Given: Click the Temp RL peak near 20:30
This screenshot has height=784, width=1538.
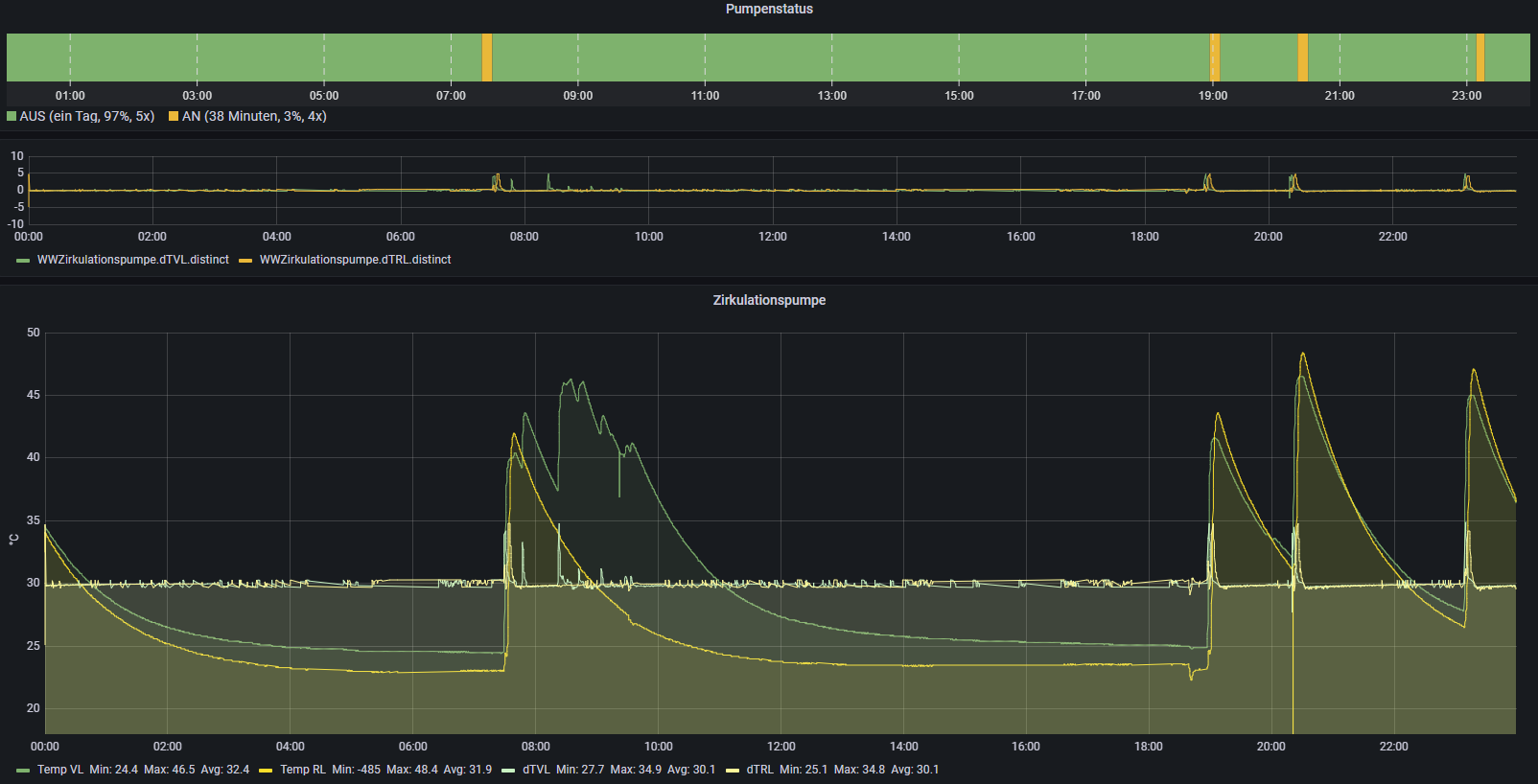Looking at the screenshot, I should (x=1302, y=354).
